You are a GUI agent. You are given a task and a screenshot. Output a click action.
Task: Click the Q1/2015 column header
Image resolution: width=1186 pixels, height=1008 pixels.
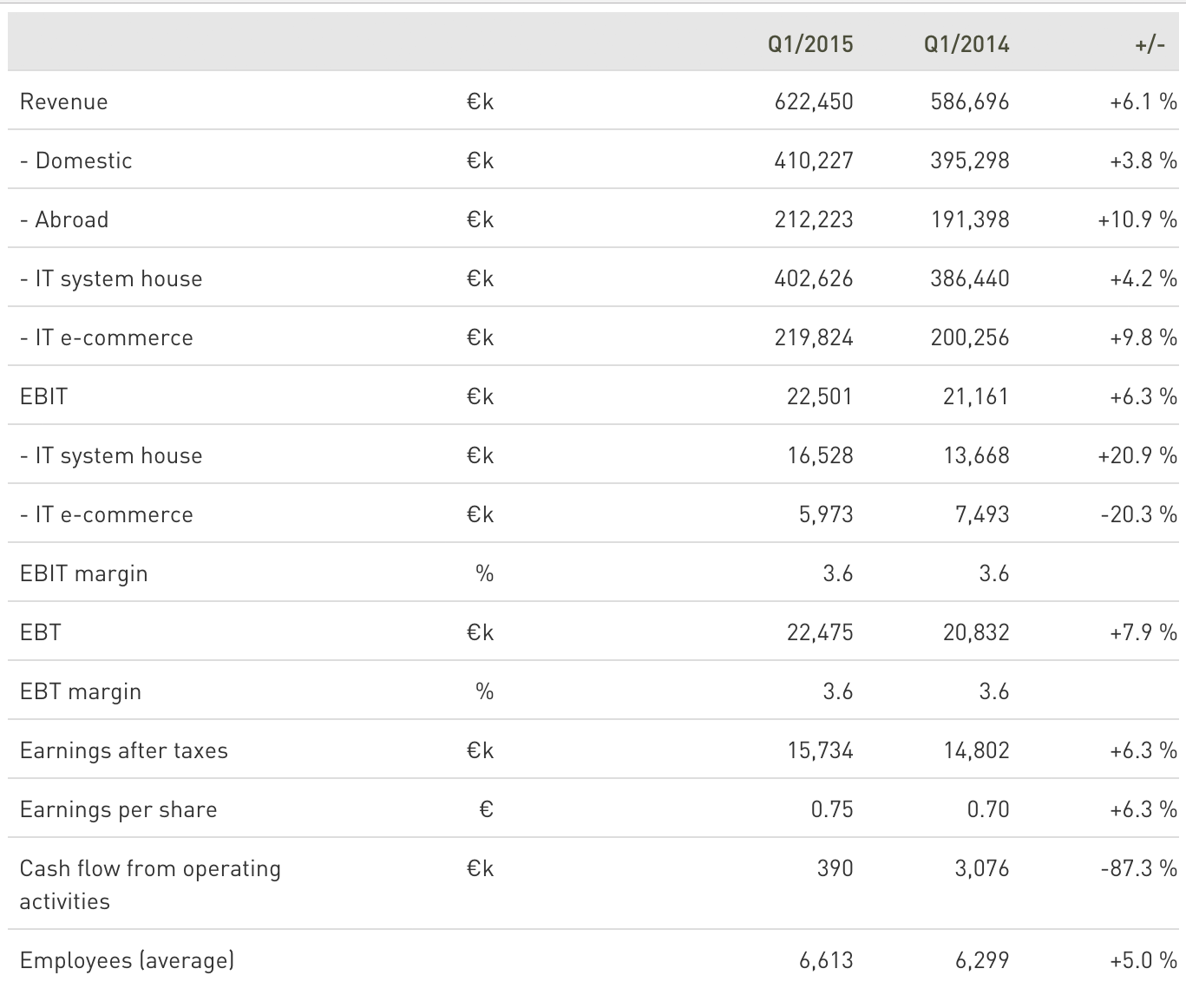[x=809, y=44]
